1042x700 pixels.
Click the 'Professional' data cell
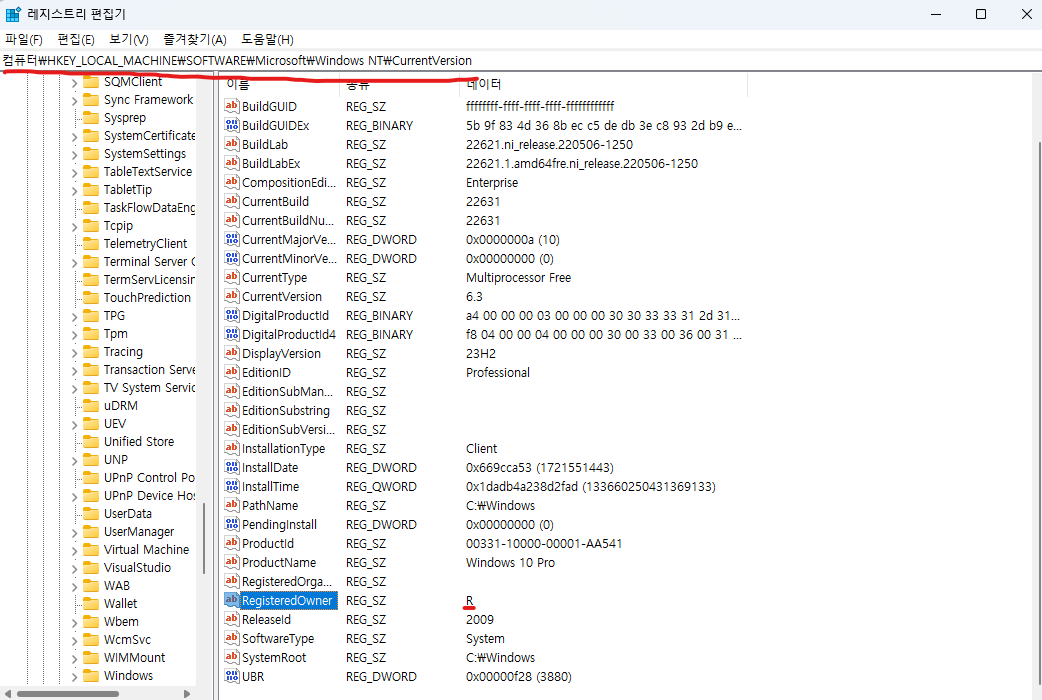point(498,373)
